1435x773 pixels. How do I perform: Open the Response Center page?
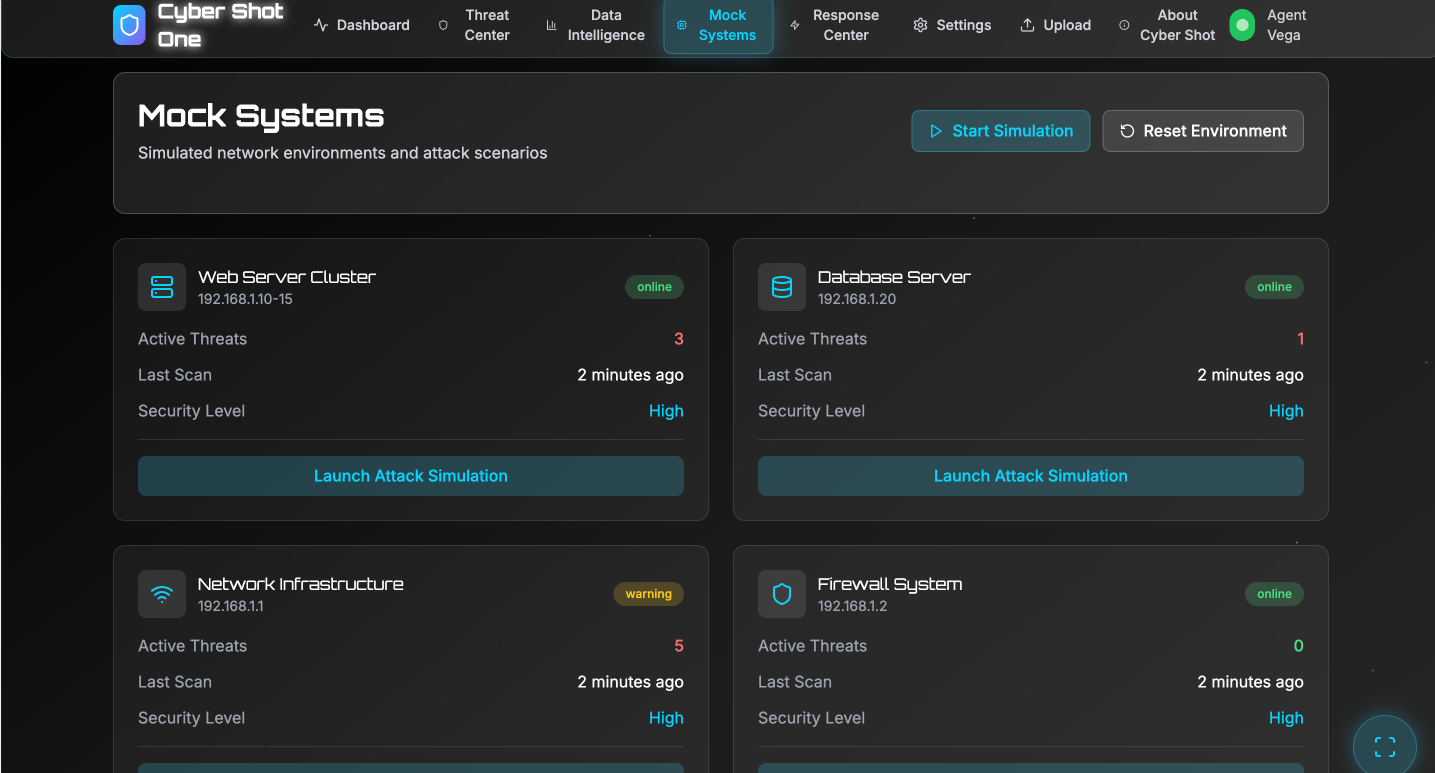coord(835,25)
